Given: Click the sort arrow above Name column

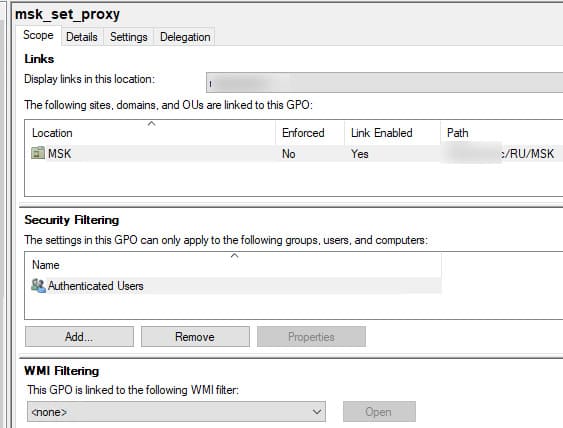Looking at the screenshot, I should [x=234, y=256].
